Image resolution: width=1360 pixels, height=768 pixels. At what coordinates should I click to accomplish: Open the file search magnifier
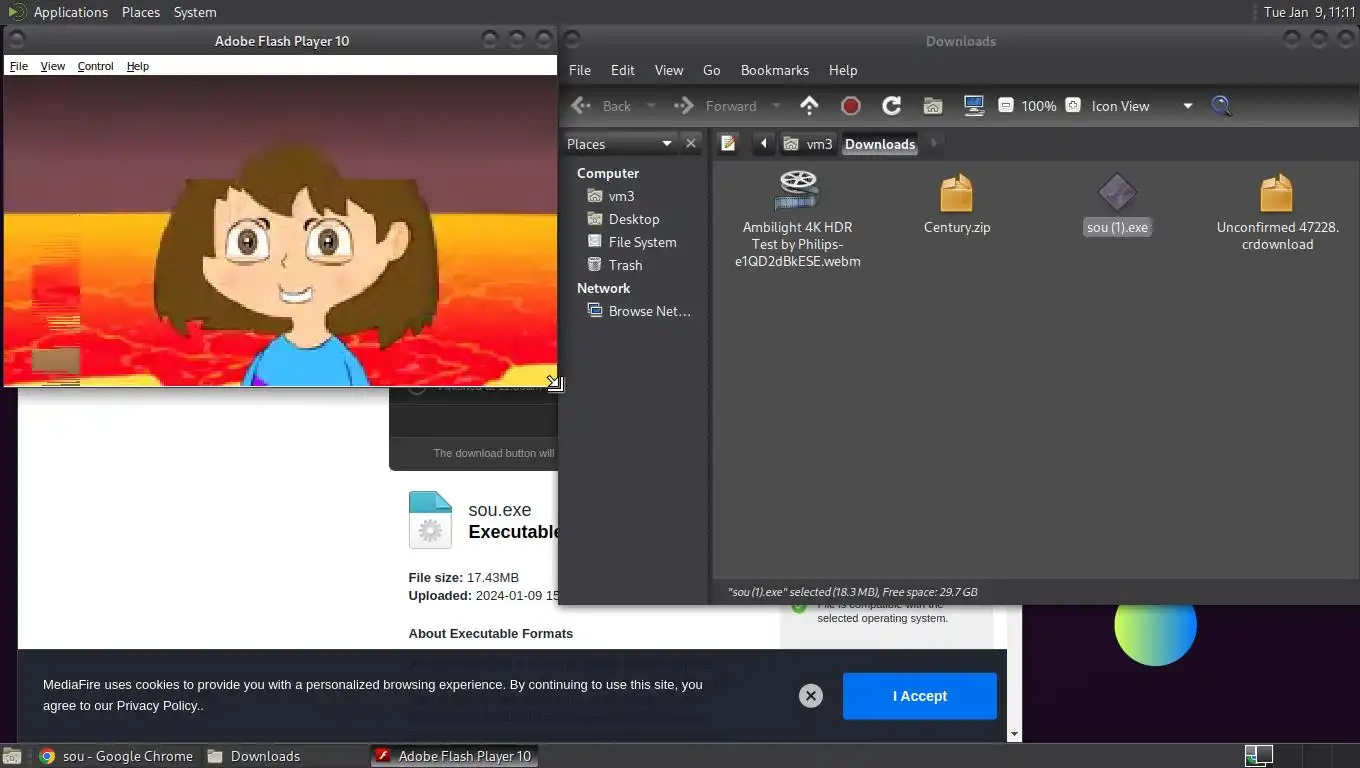[x=1221, y=105]
